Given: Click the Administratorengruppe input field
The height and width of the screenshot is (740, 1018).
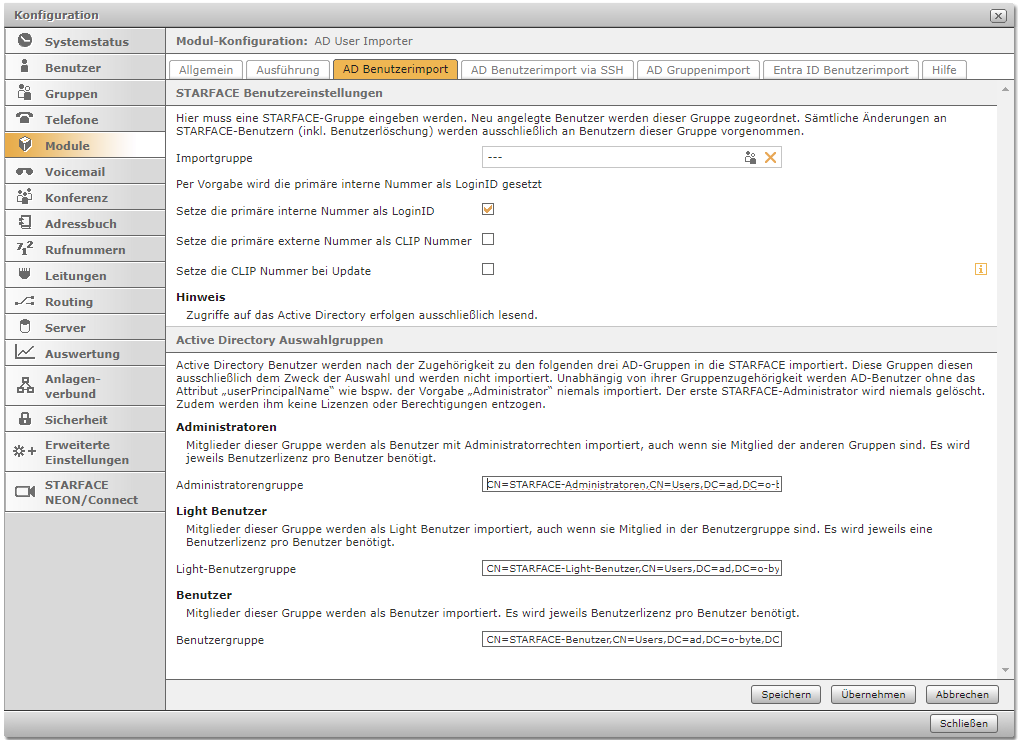Looking at the screenshot, I should [632, 484].
